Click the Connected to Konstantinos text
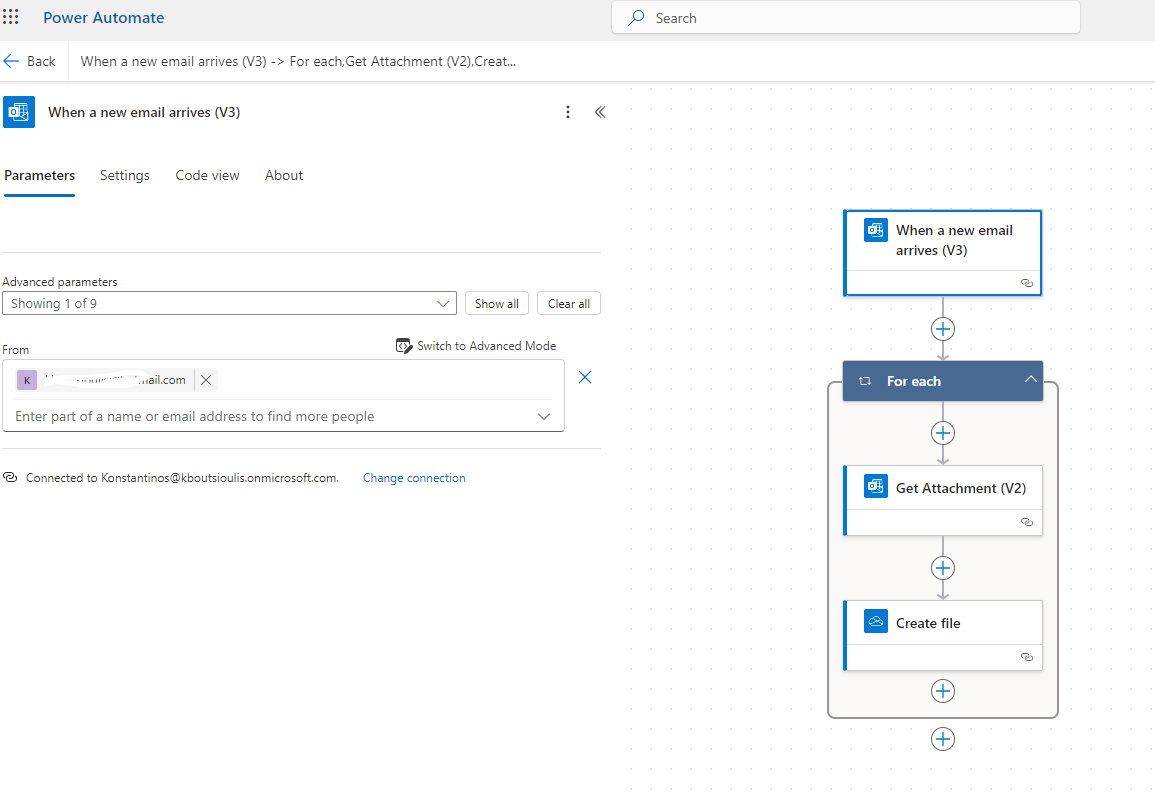Screen dimensions: 1155x800 (183, 478)
